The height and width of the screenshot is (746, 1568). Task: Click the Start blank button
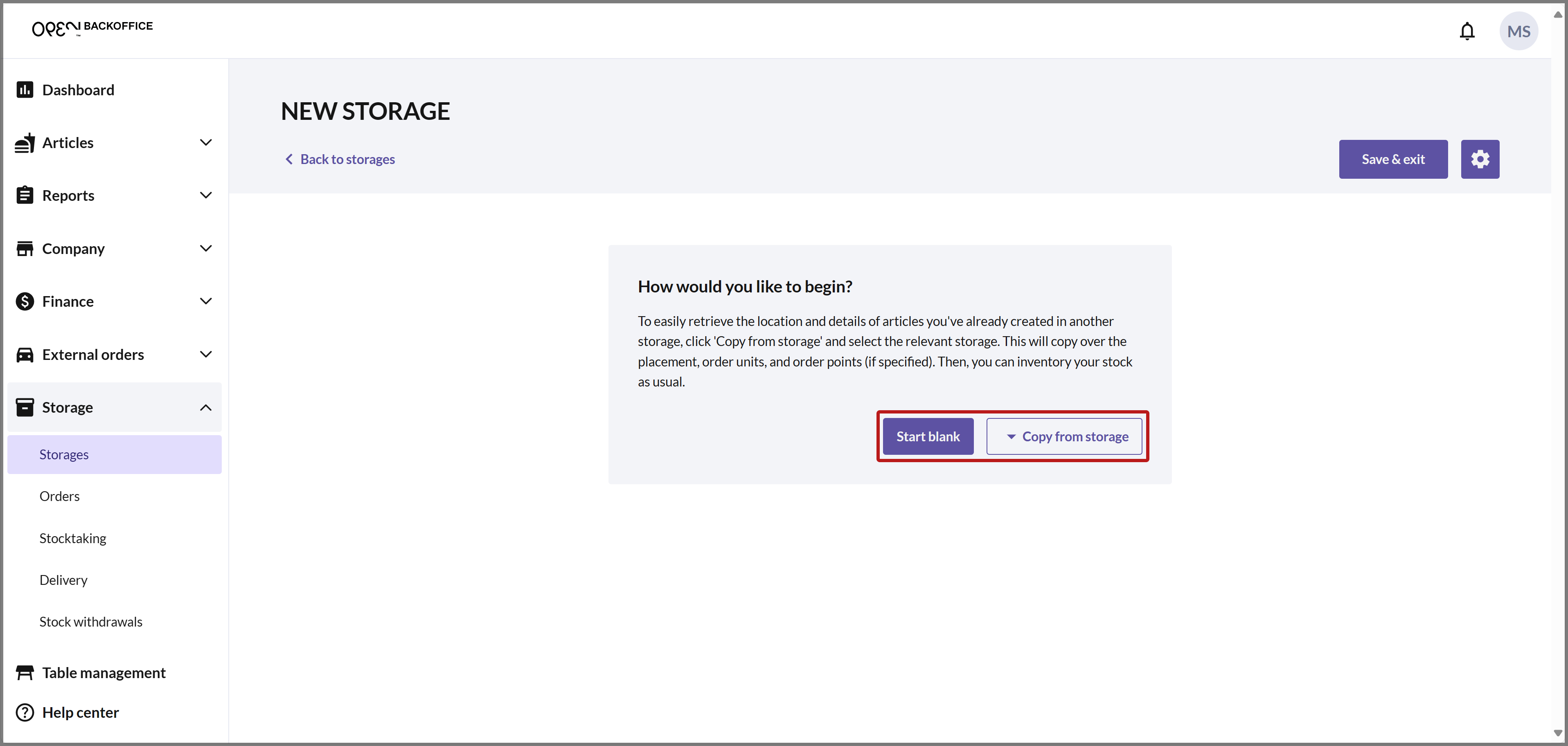pyautogui.click(x=928, y=436)
